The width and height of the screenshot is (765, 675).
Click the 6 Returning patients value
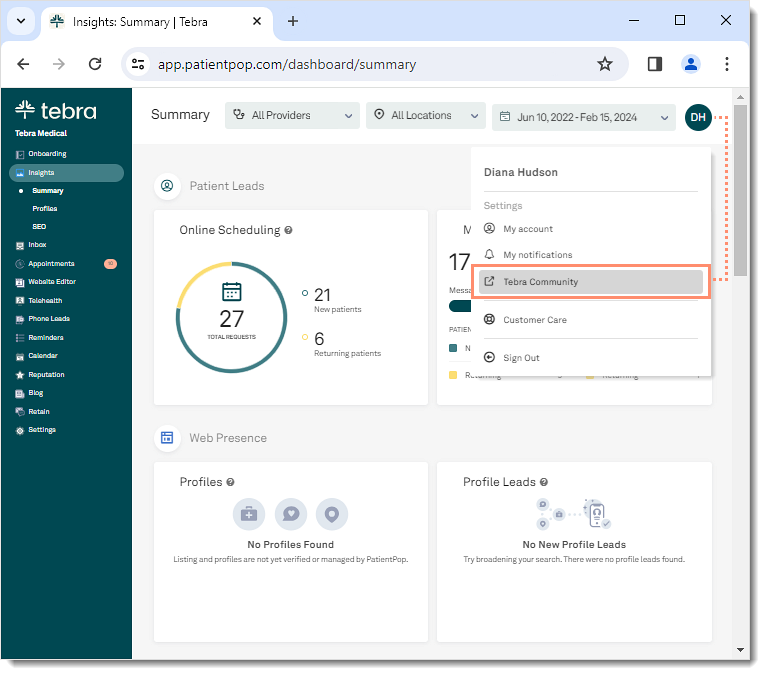click(319, 339)
